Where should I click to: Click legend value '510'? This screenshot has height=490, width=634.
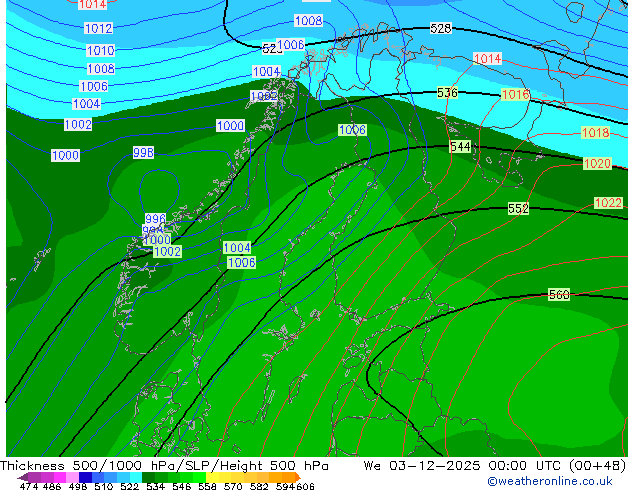click(104, 486)
